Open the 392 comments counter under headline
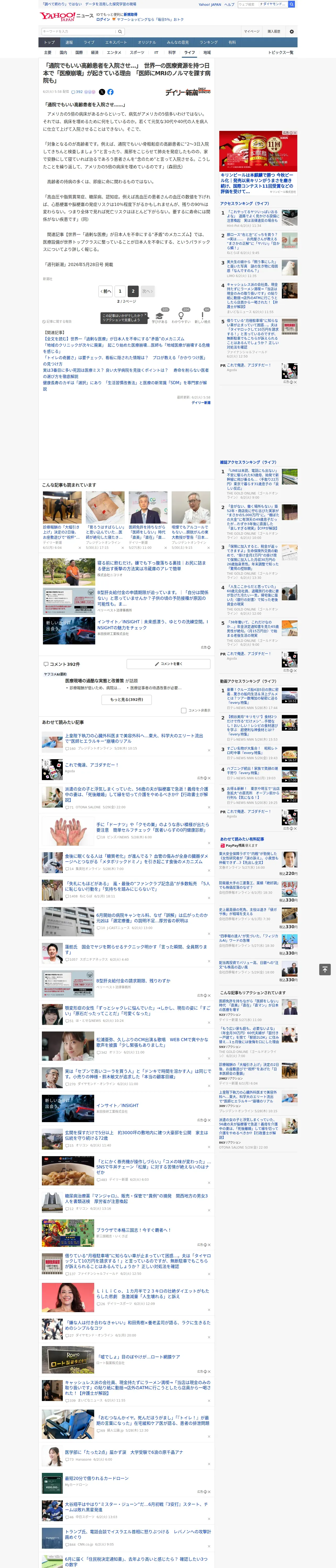The width and height of the screenshot is (336, 1568). (77, 92)
